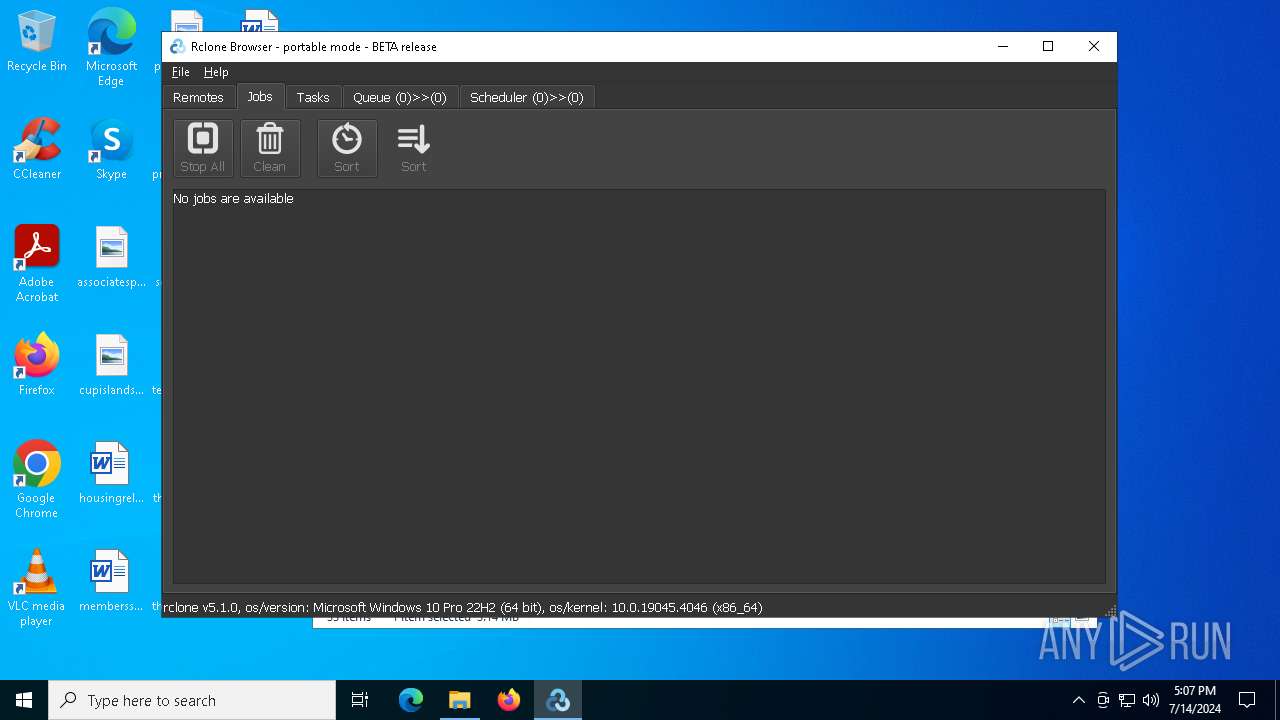Open the Queue (0)>>(0) tab
The image size is (1280, 720).
point(400,97)
